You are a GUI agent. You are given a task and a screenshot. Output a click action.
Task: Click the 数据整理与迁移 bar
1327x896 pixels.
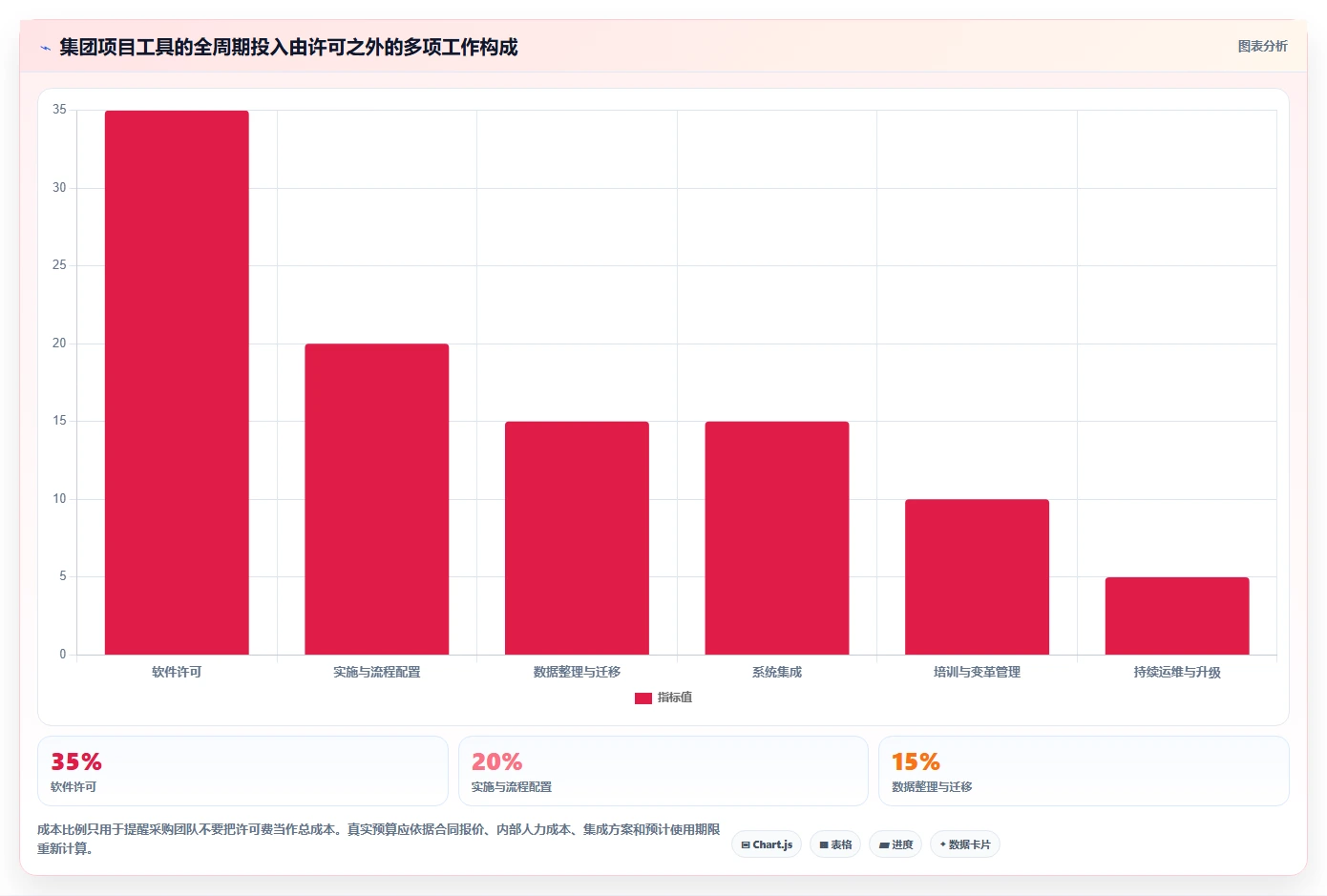point(577,538)
